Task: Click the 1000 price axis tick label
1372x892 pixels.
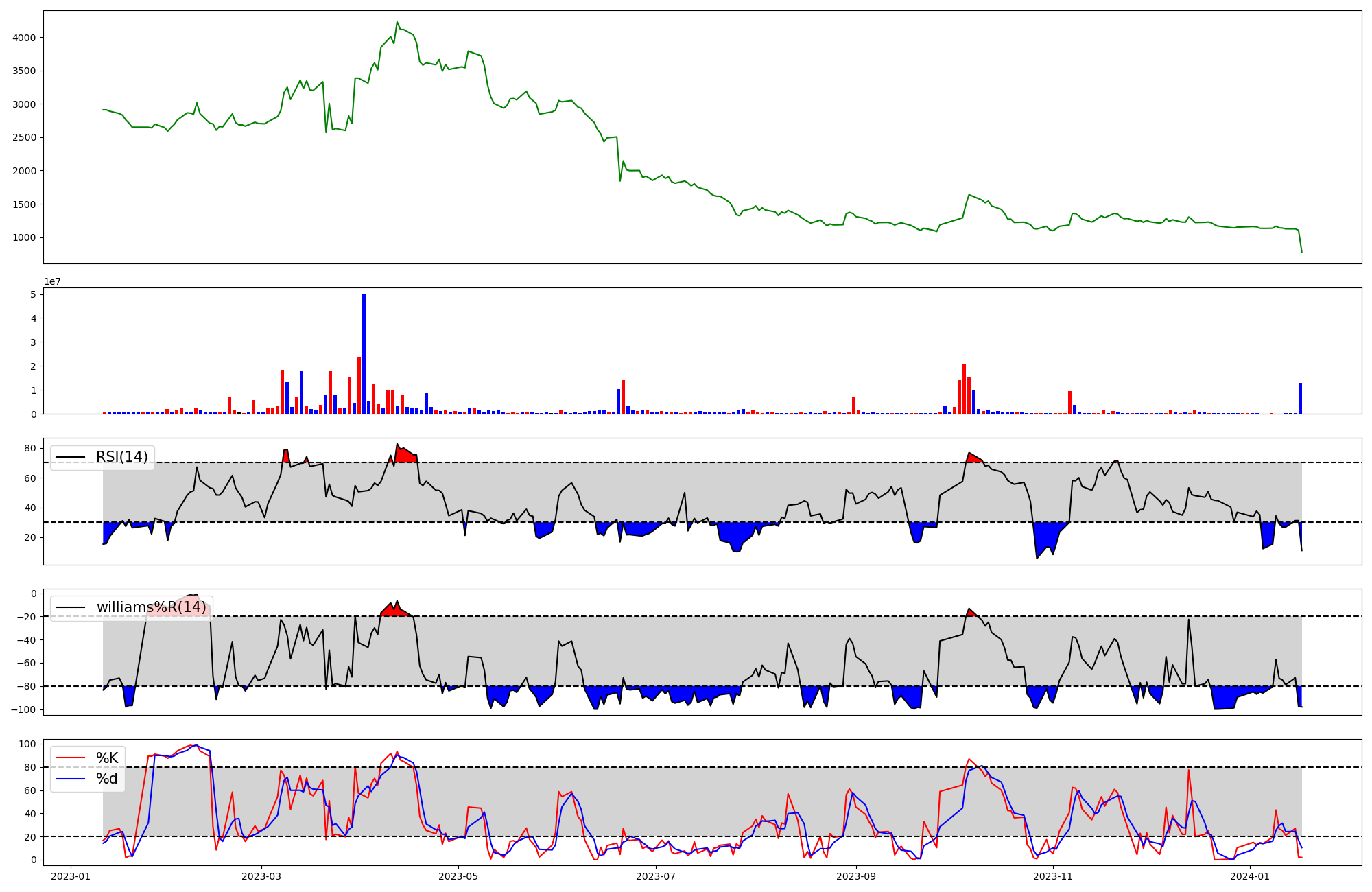Action: 25,238
